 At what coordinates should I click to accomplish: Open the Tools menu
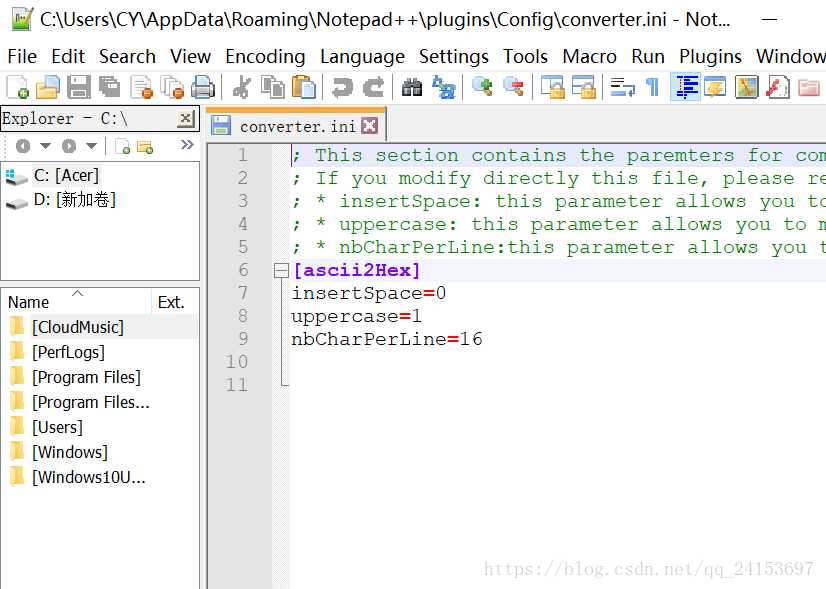point(525,56)
